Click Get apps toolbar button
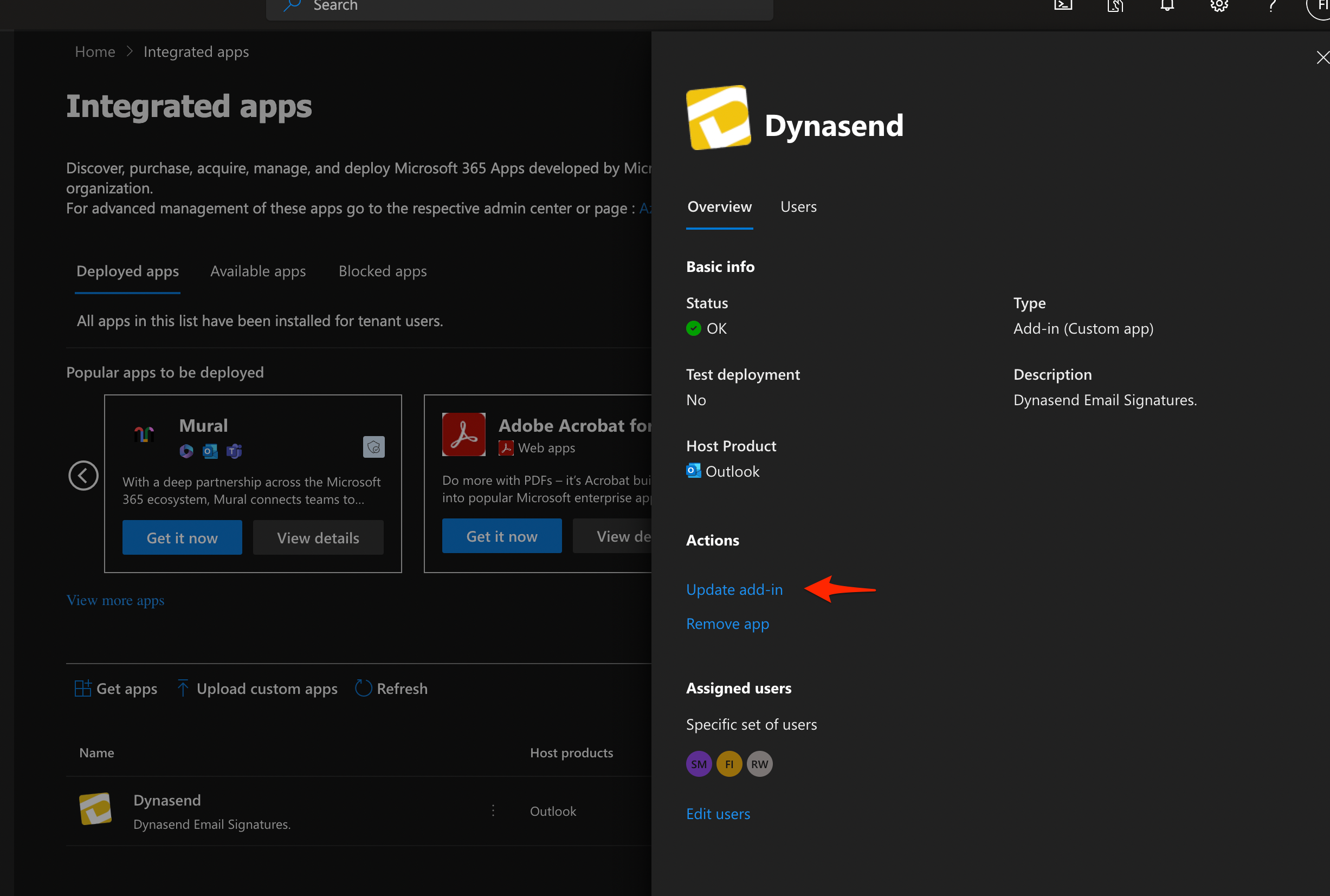1330x896 pixels. pyautogui.click(x=116, y=689)
